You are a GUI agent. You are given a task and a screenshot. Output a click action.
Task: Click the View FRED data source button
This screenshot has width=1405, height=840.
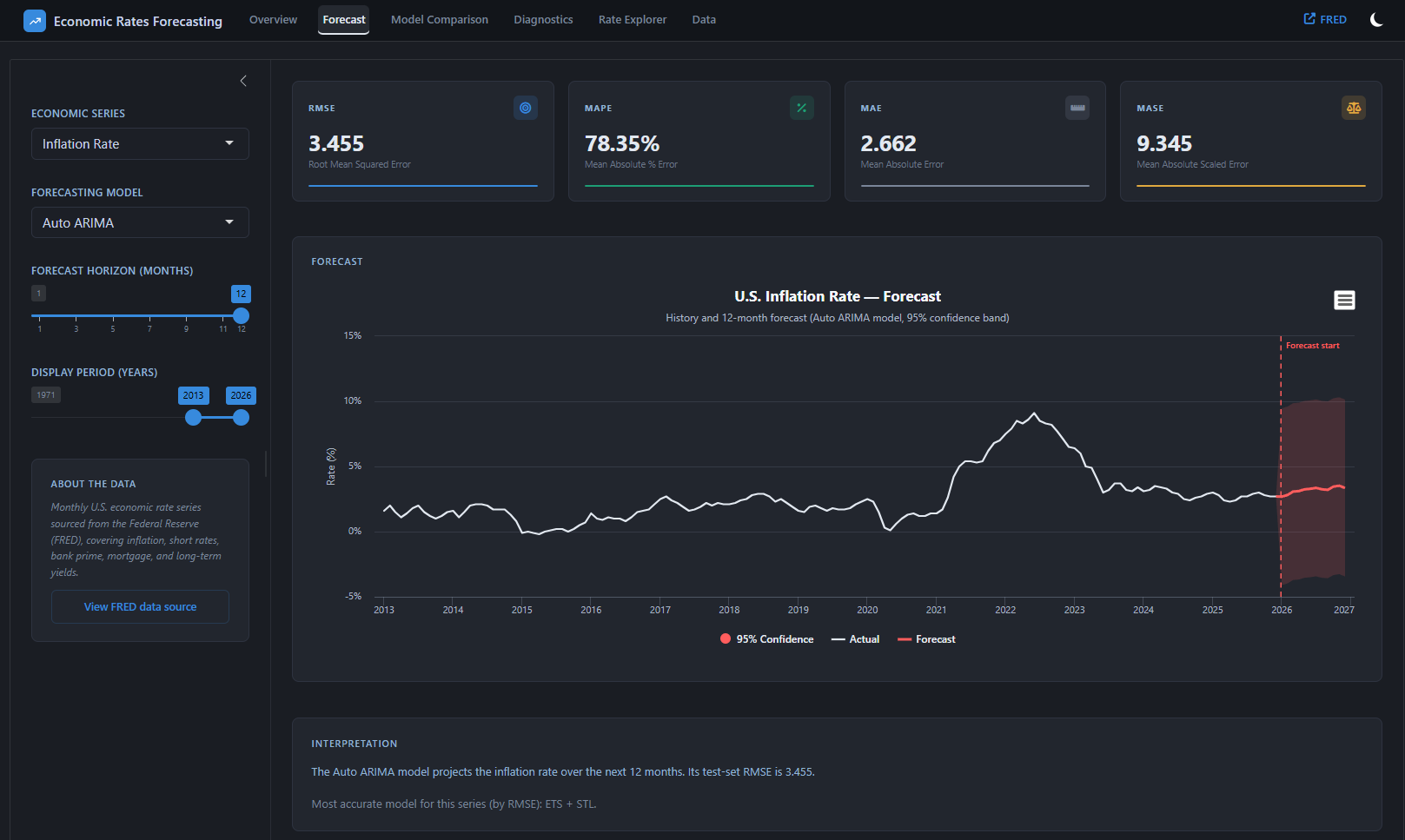tap(140, 607)
